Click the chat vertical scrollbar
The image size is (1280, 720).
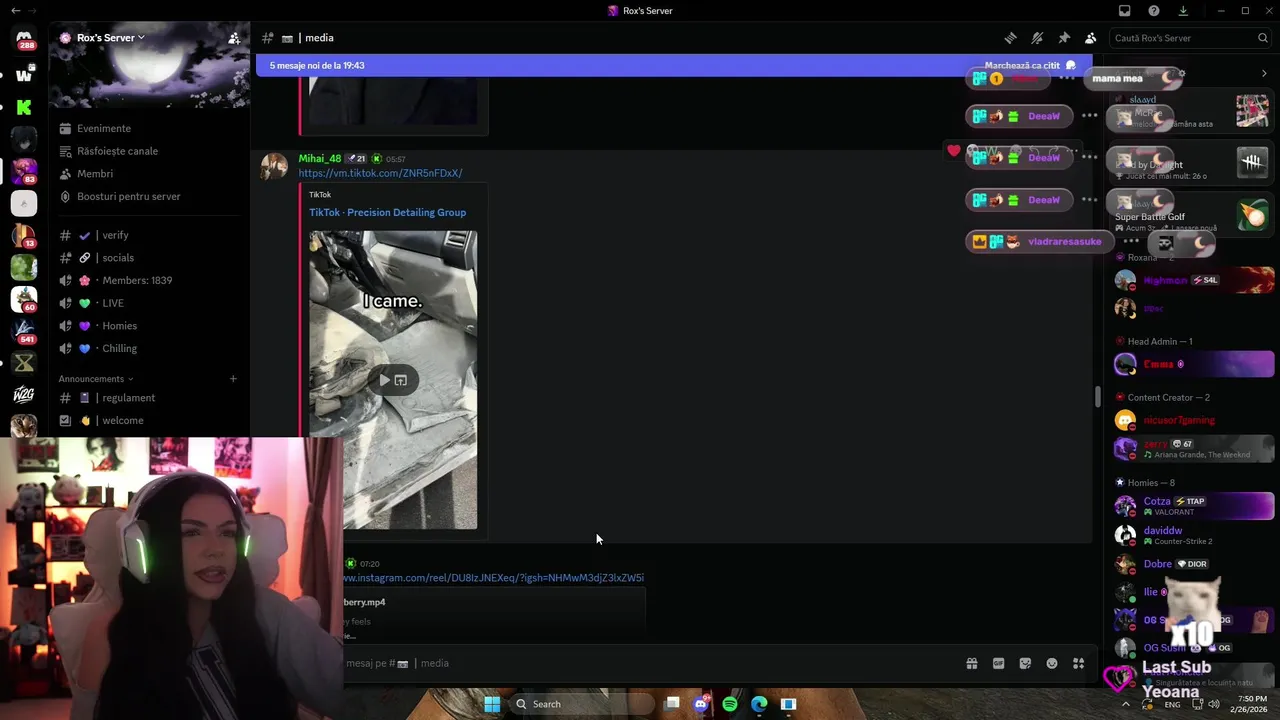click(1098, 396)
